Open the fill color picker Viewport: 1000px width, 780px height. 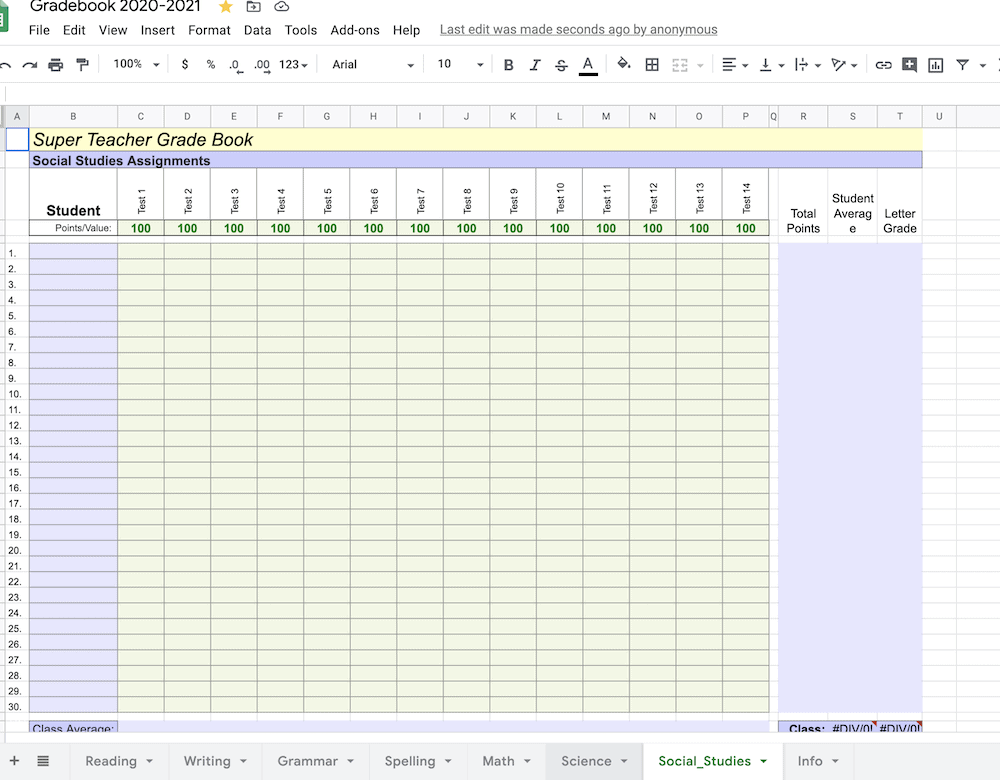[624, 65]
